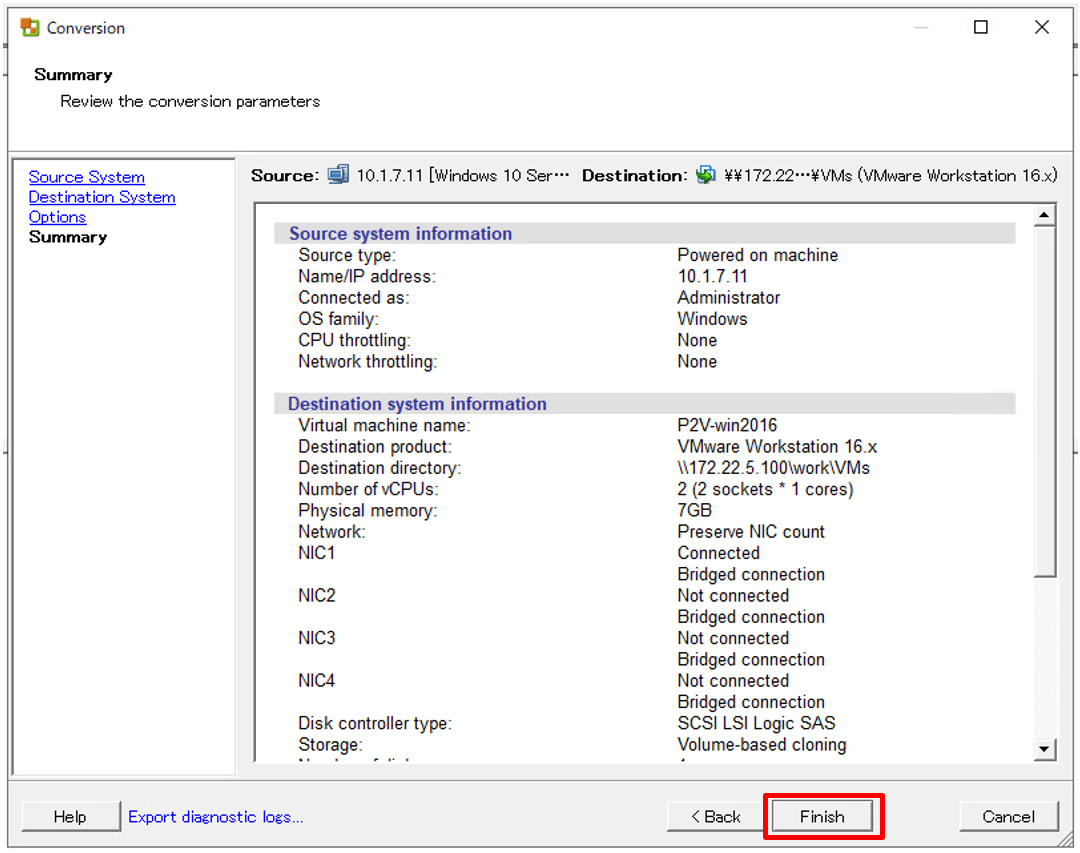This screenshot has width=1080, height=853.
Task: Click the 'Virtual machine name:' label
Action: click(x=384, y=425)
